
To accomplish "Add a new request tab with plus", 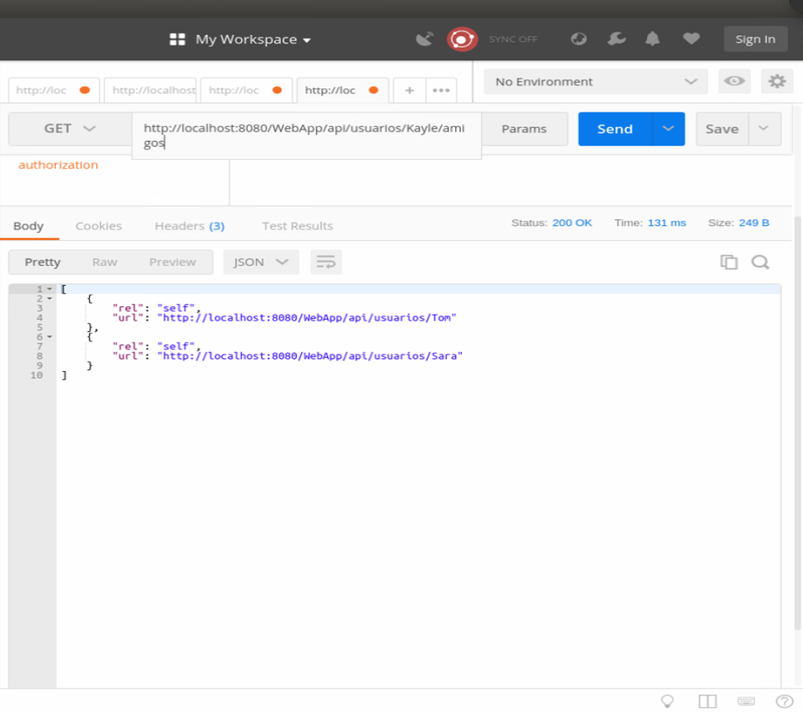I will tap(409, 90).
